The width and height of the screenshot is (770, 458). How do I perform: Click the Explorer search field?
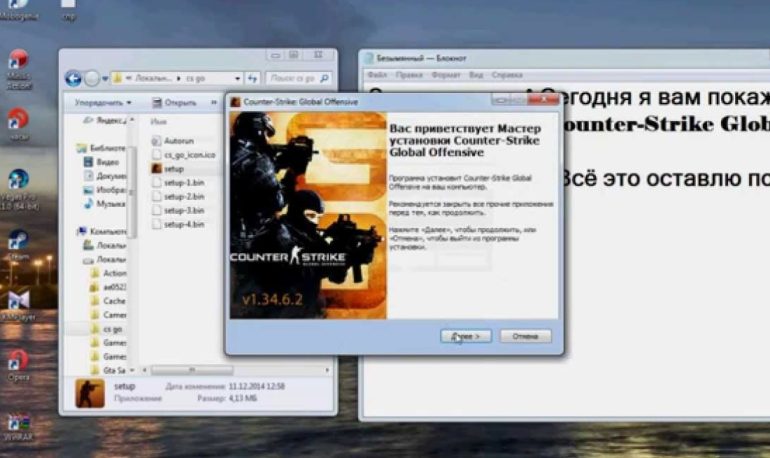[293, 79]
